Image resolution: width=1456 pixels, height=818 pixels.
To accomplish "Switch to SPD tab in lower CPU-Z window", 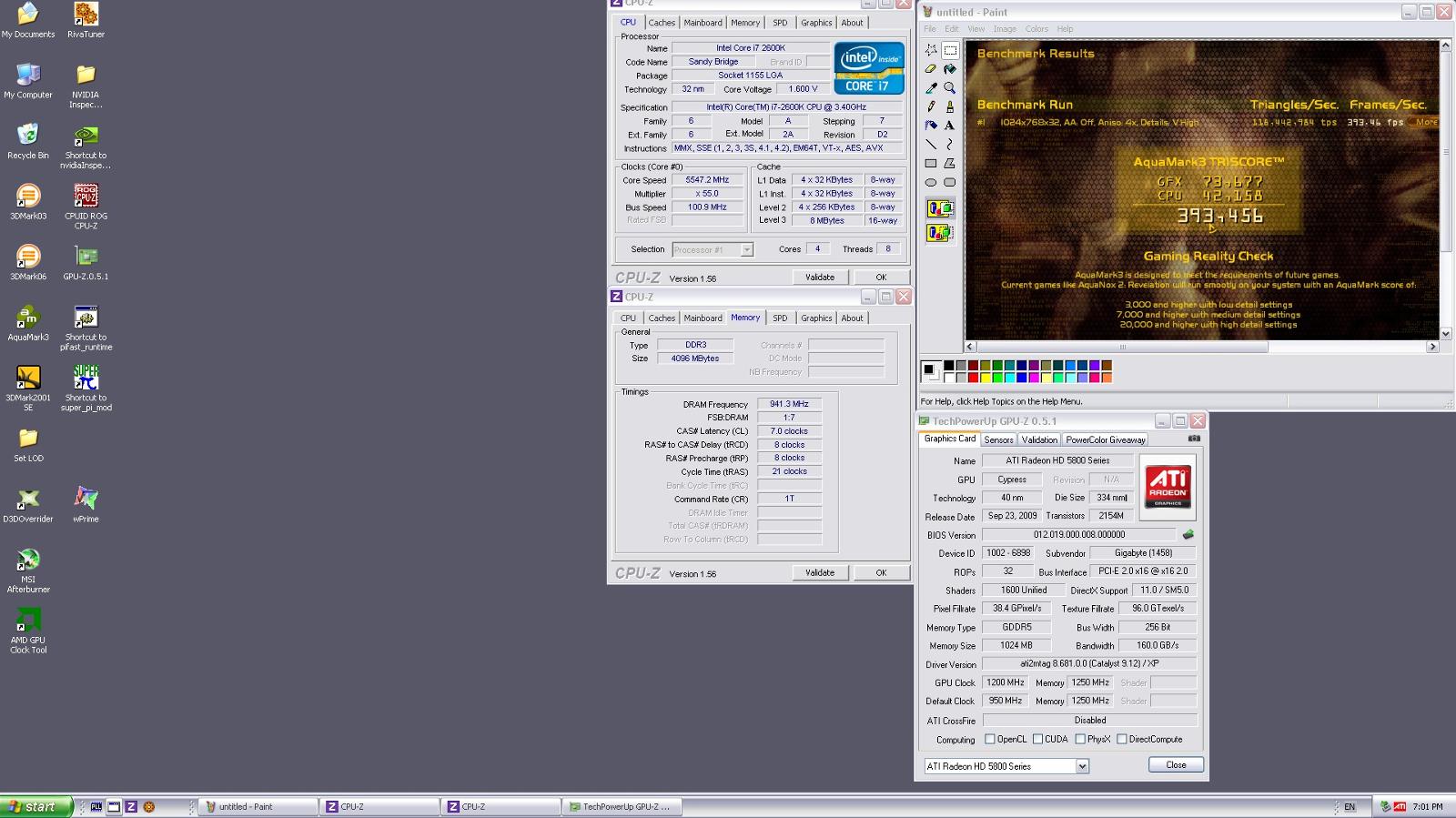I will (x=780, y=318).
